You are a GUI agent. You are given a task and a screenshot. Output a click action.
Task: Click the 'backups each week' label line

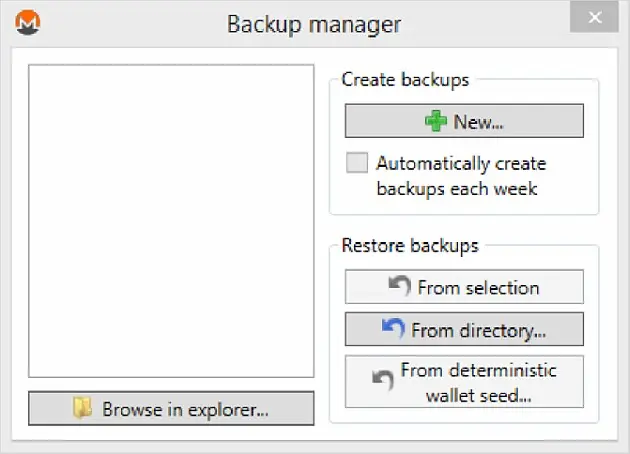457,189
